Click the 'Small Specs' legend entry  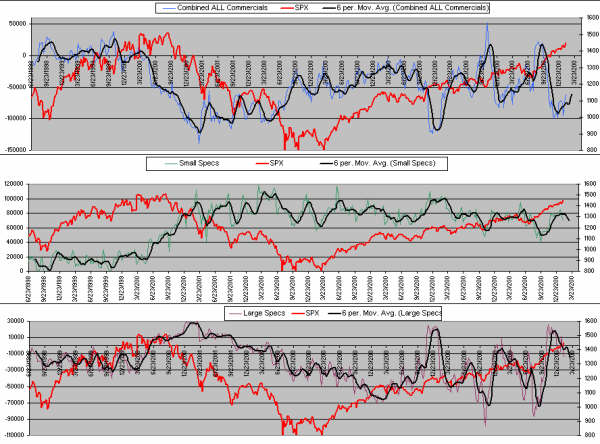(x=192, y=163)
